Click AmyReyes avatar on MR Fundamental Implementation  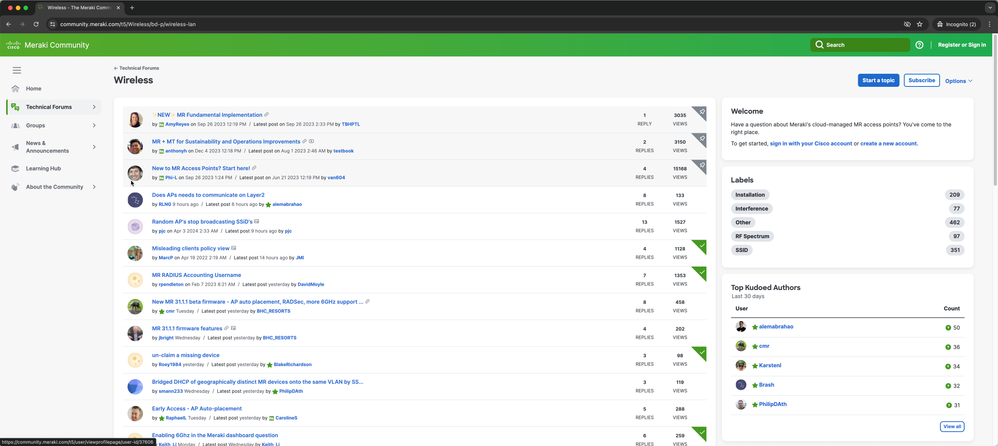click(x=135, y=120)
